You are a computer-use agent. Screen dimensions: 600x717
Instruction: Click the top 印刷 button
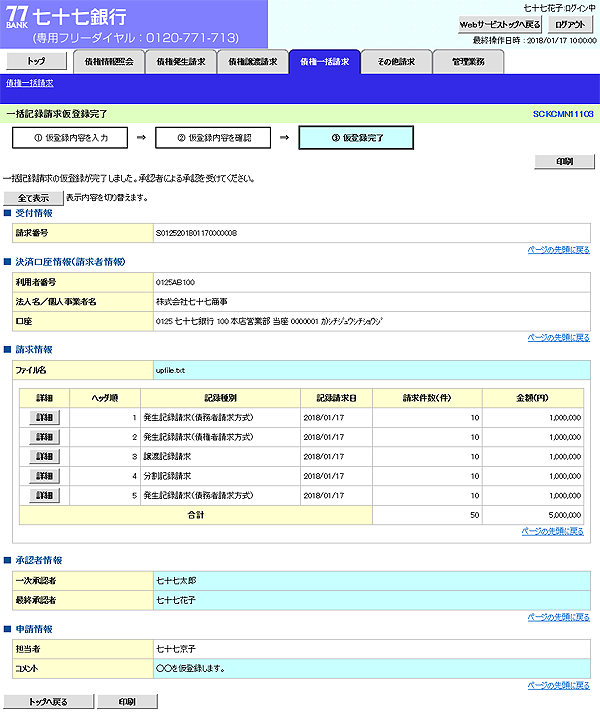point(565,161)
